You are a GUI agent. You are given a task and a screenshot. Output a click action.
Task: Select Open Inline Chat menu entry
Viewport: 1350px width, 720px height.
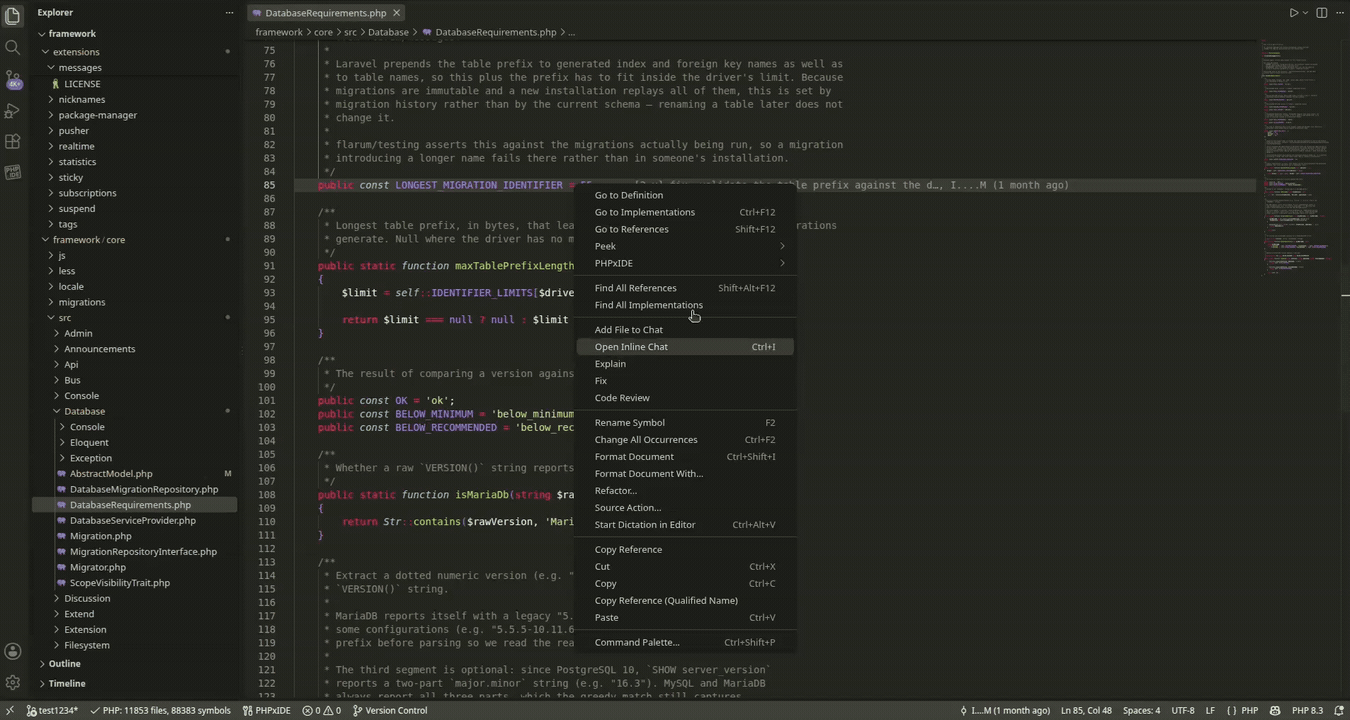686,347
